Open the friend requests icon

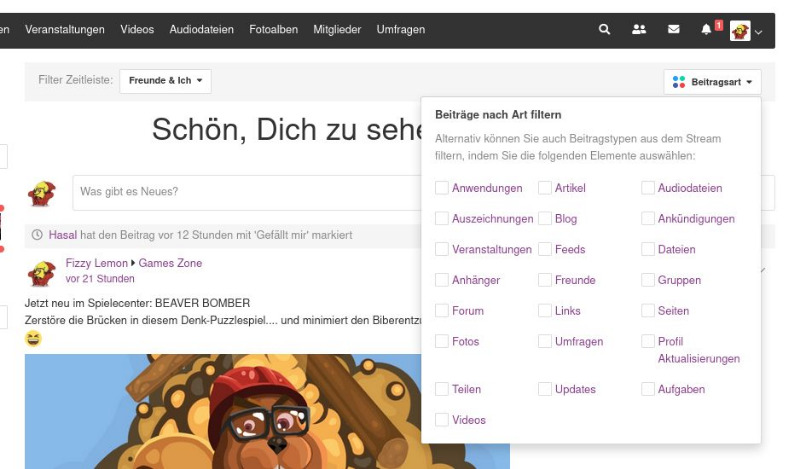click(639, 30)
